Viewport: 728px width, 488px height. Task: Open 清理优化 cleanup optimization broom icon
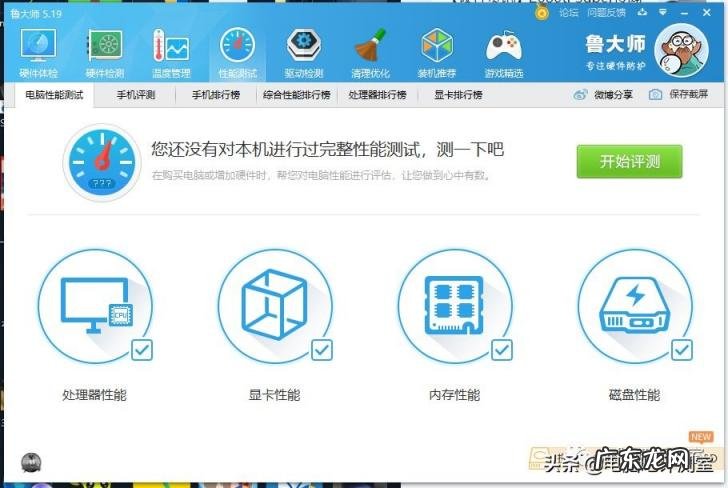[370, 46]
